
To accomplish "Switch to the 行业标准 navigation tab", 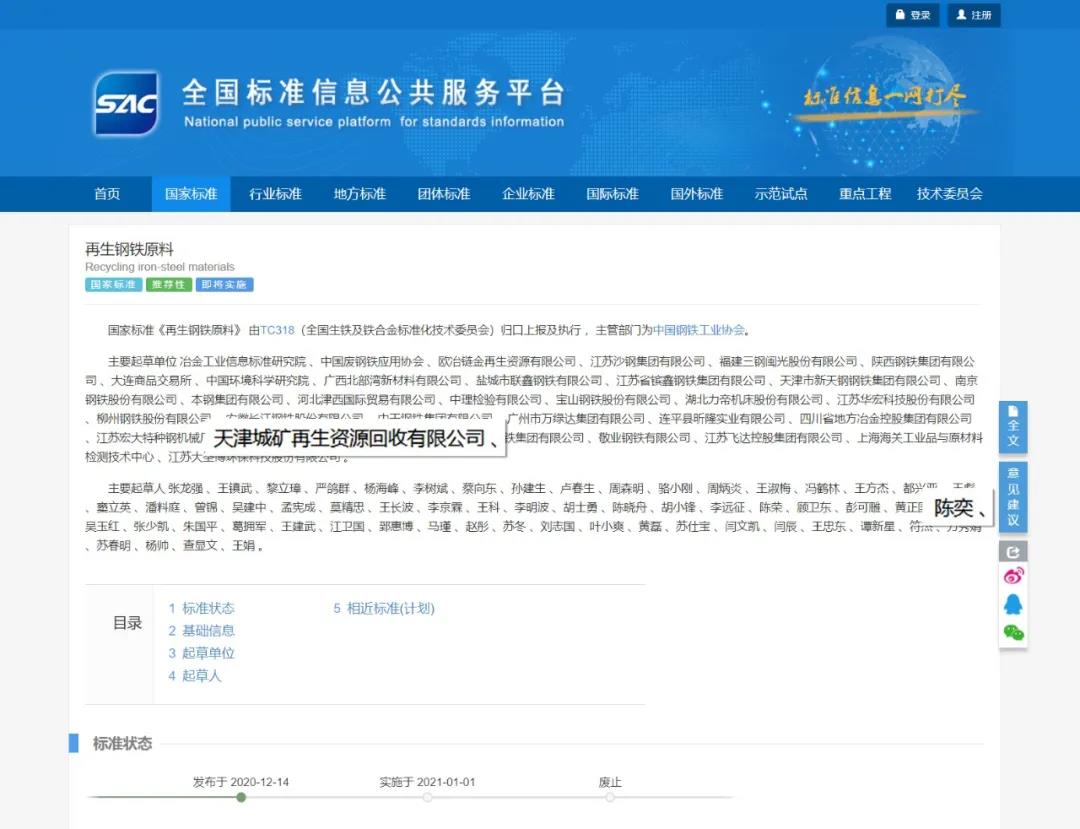I will (x=275, y=194).
